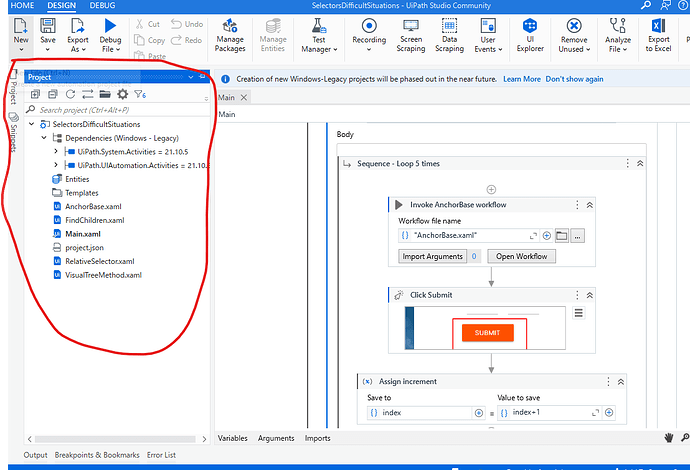Open project folder from Project toolbar
Screen dimensions: 690x470
[x=105, y=94]
